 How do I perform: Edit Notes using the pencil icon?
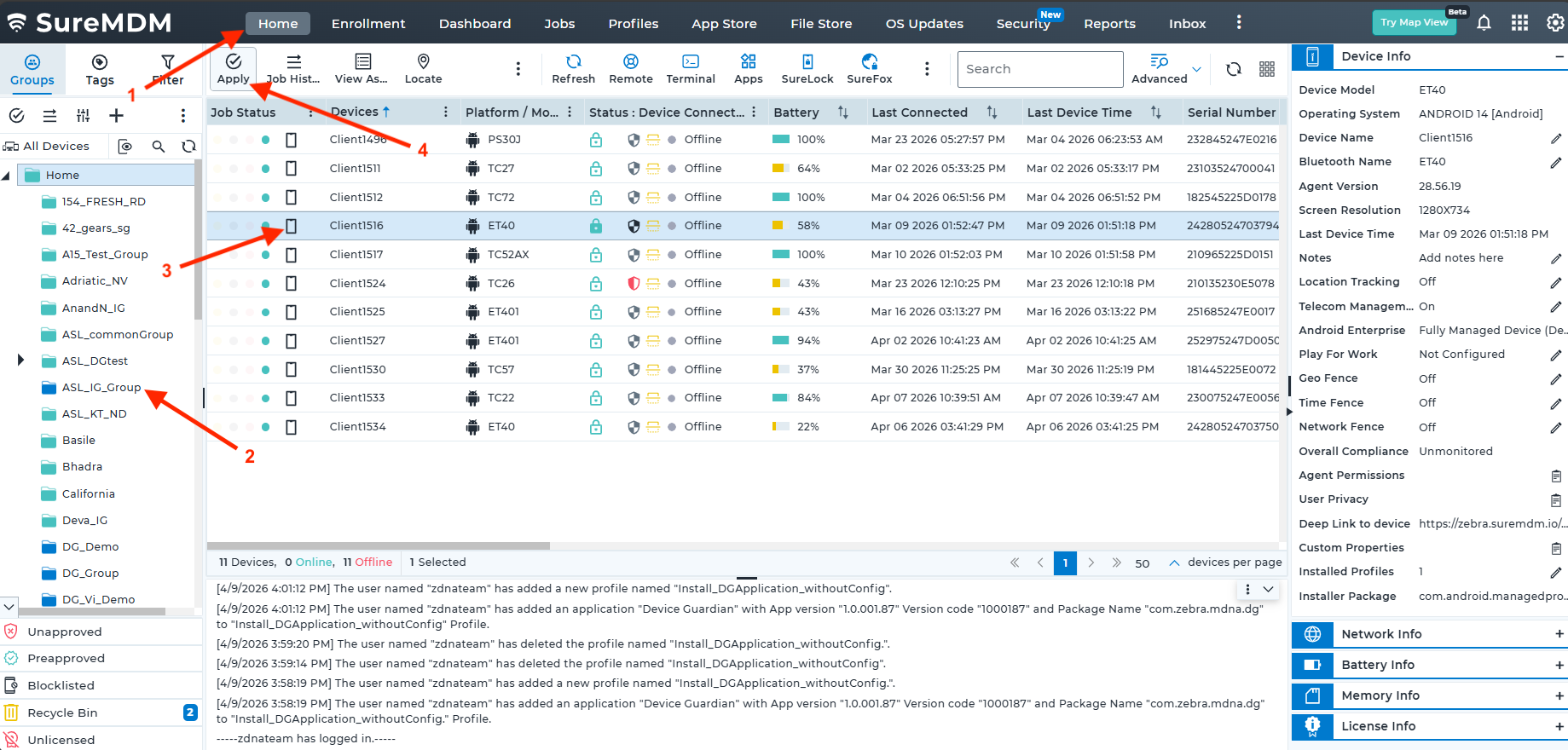pyautogui.click(x=1556, y=258)
